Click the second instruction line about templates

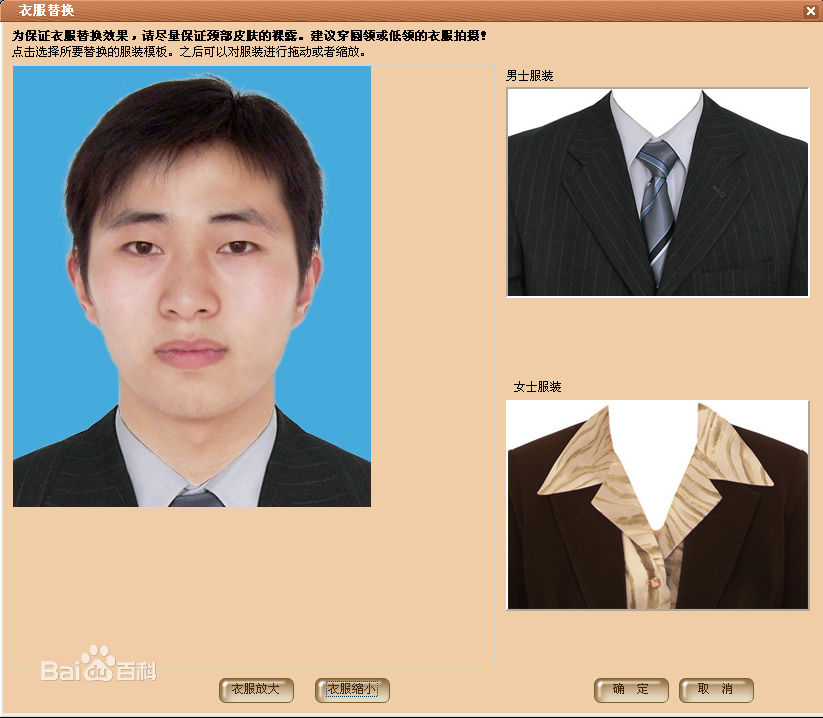[189, 51]
